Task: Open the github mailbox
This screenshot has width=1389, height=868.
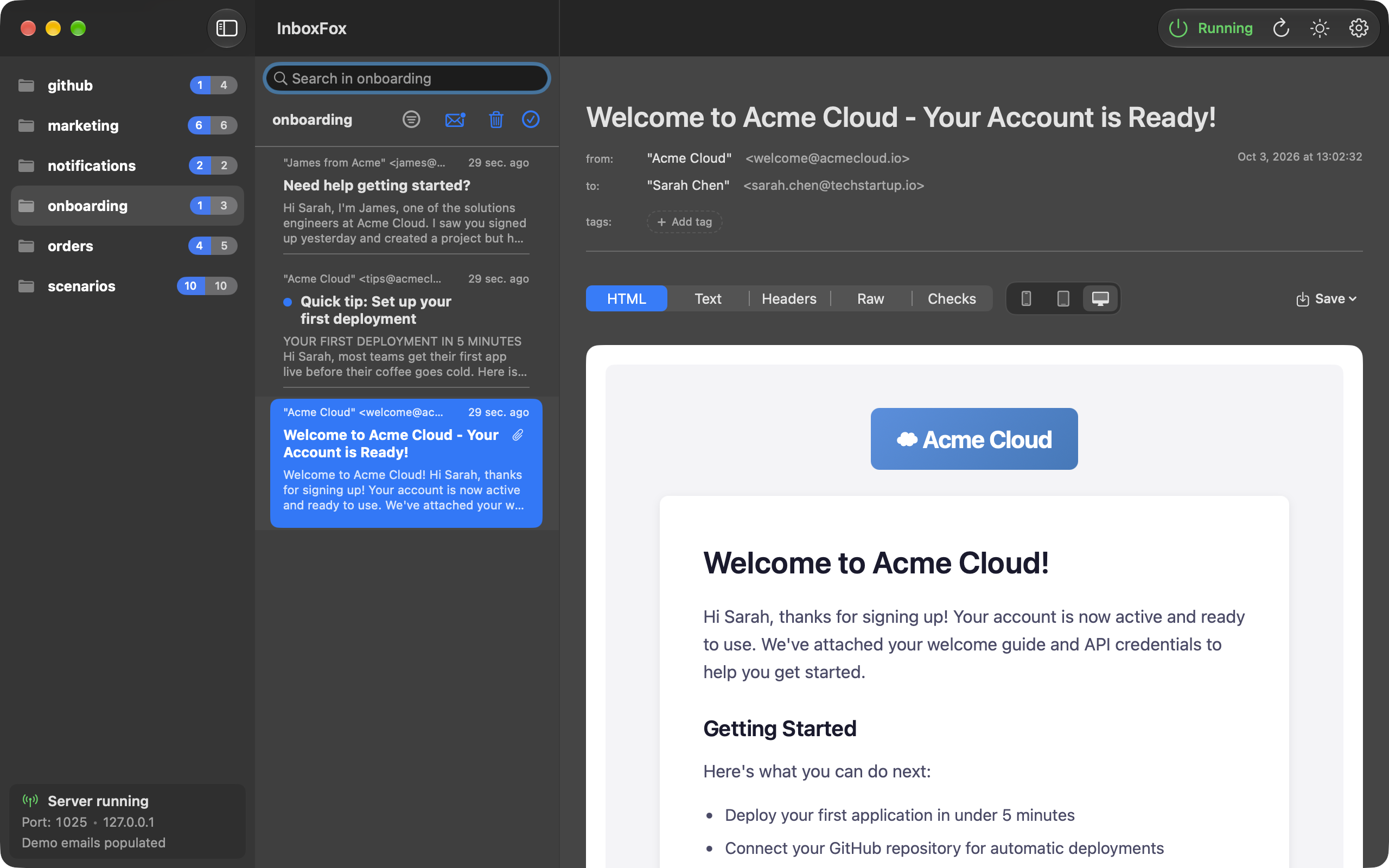Action: point(128,85)
